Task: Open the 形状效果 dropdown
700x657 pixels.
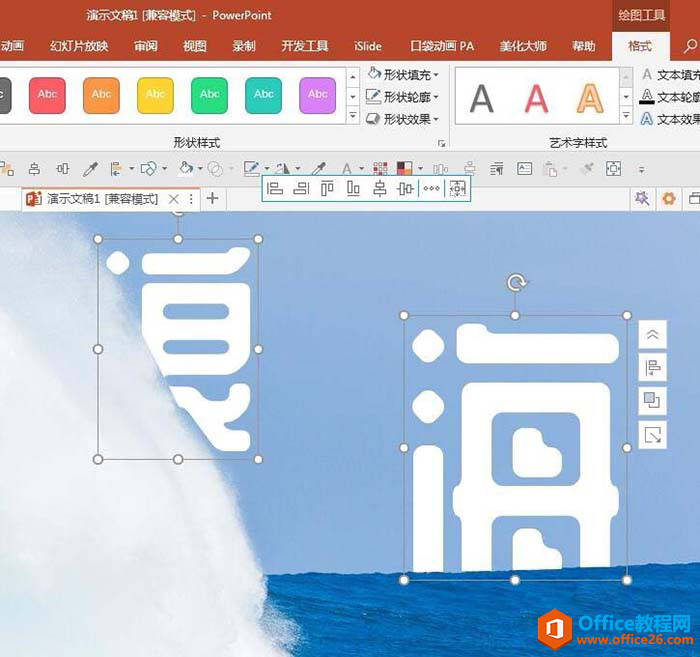Action: (x=403, y=119)
